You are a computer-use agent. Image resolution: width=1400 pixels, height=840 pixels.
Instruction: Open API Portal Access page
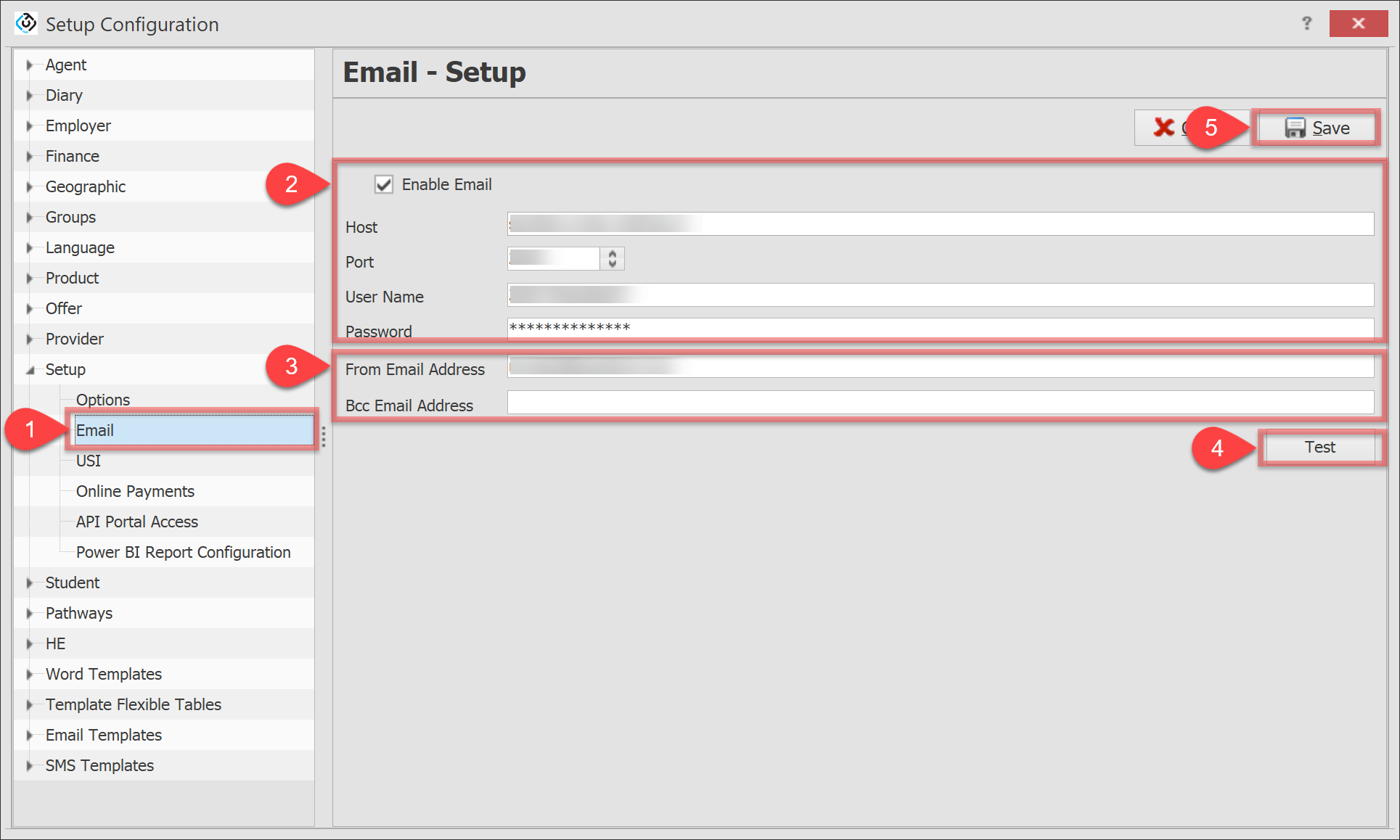pos(136,522)
